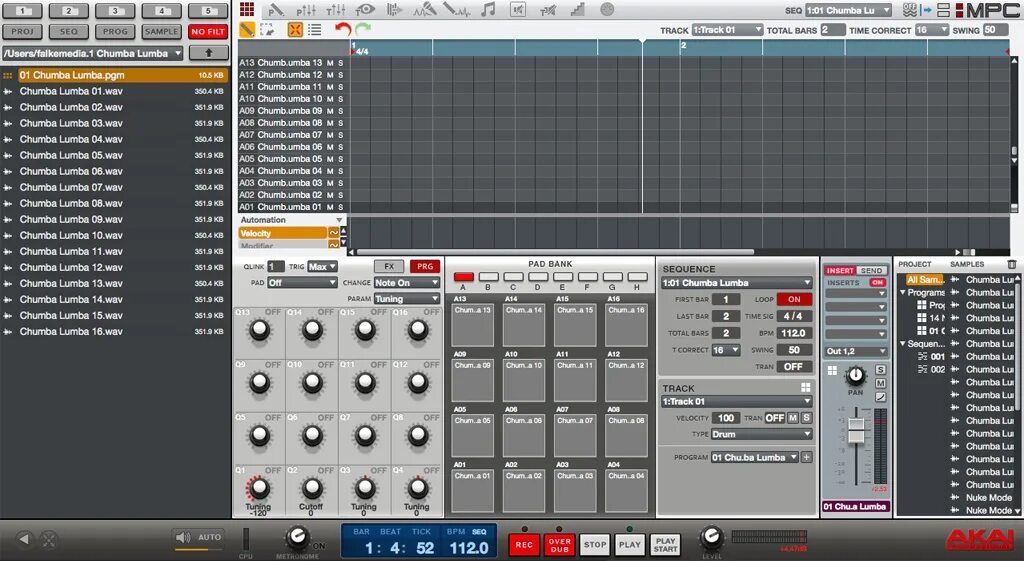Toggle INSERTS ON switch

(877, 283)
